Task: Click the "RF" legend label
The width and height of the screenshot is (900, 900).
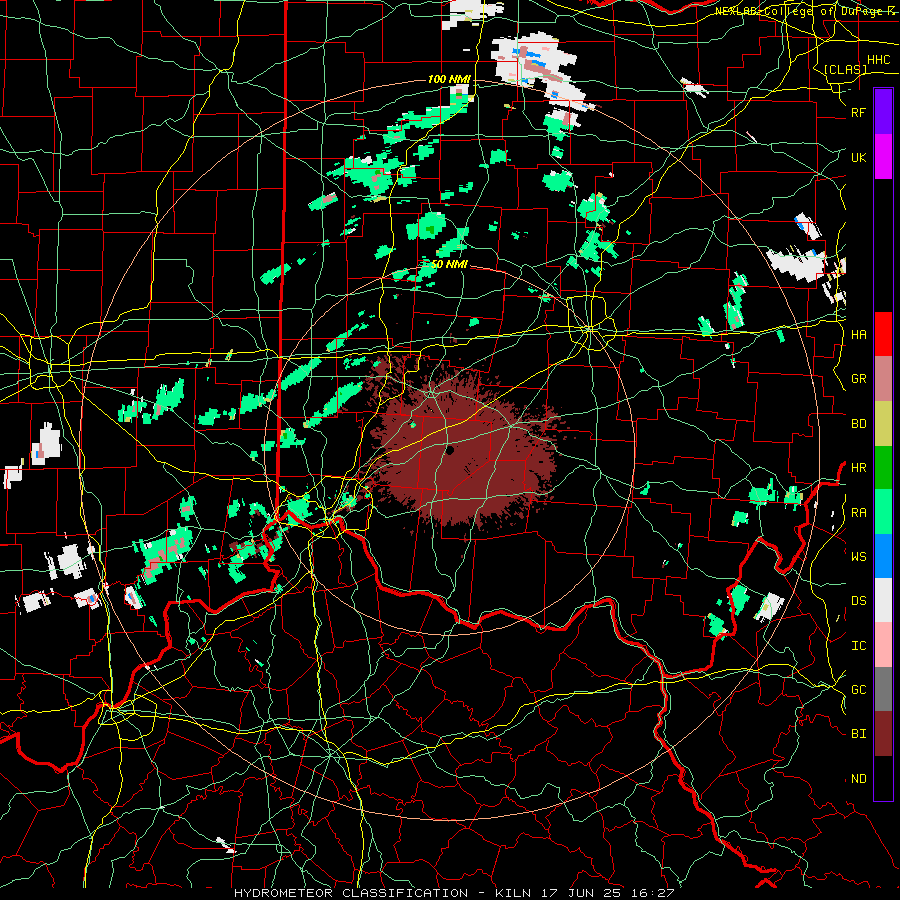Action: 858,112
